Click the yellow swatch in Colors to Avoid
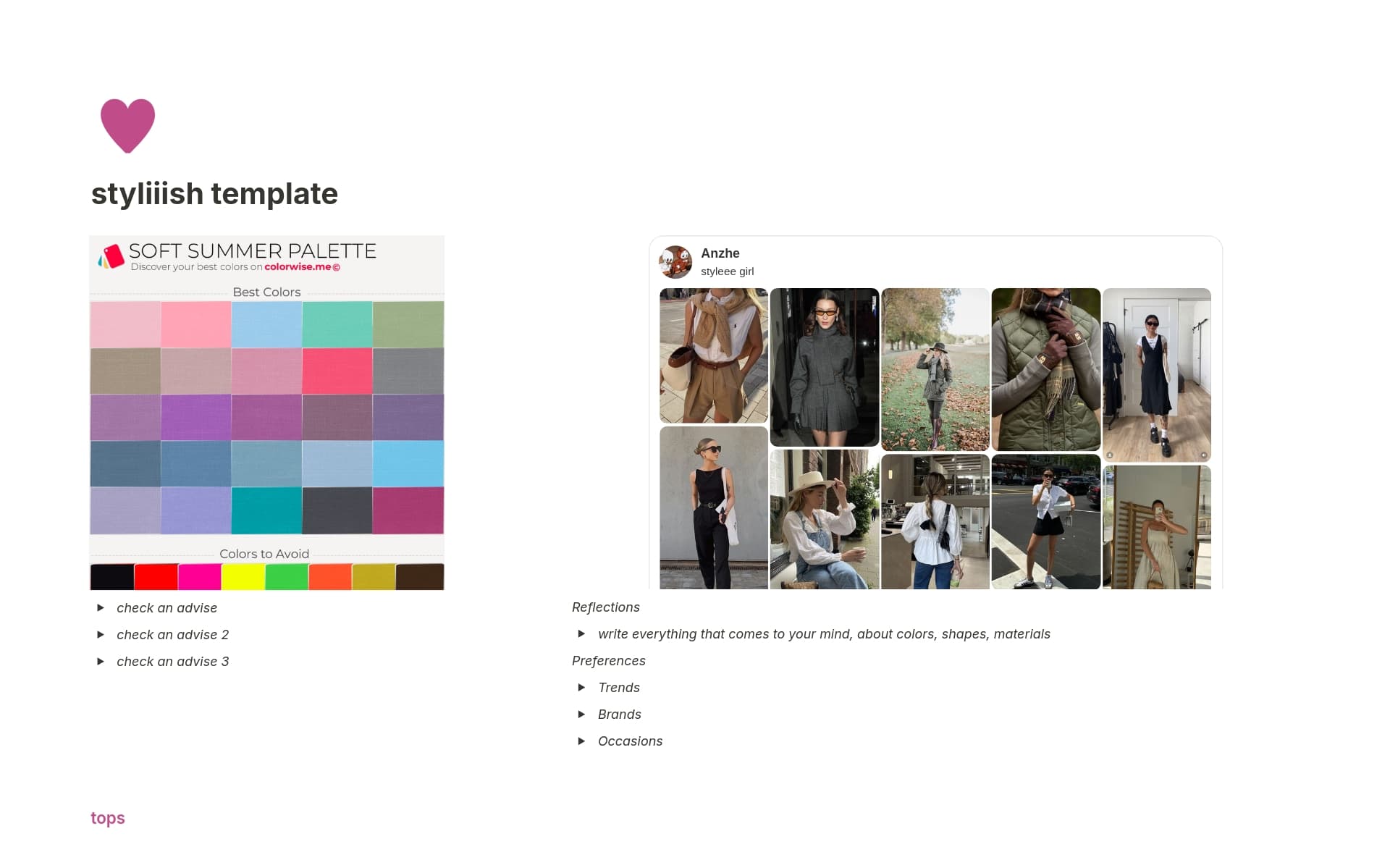Screen dimensions: 1390x868 point(243,577)
